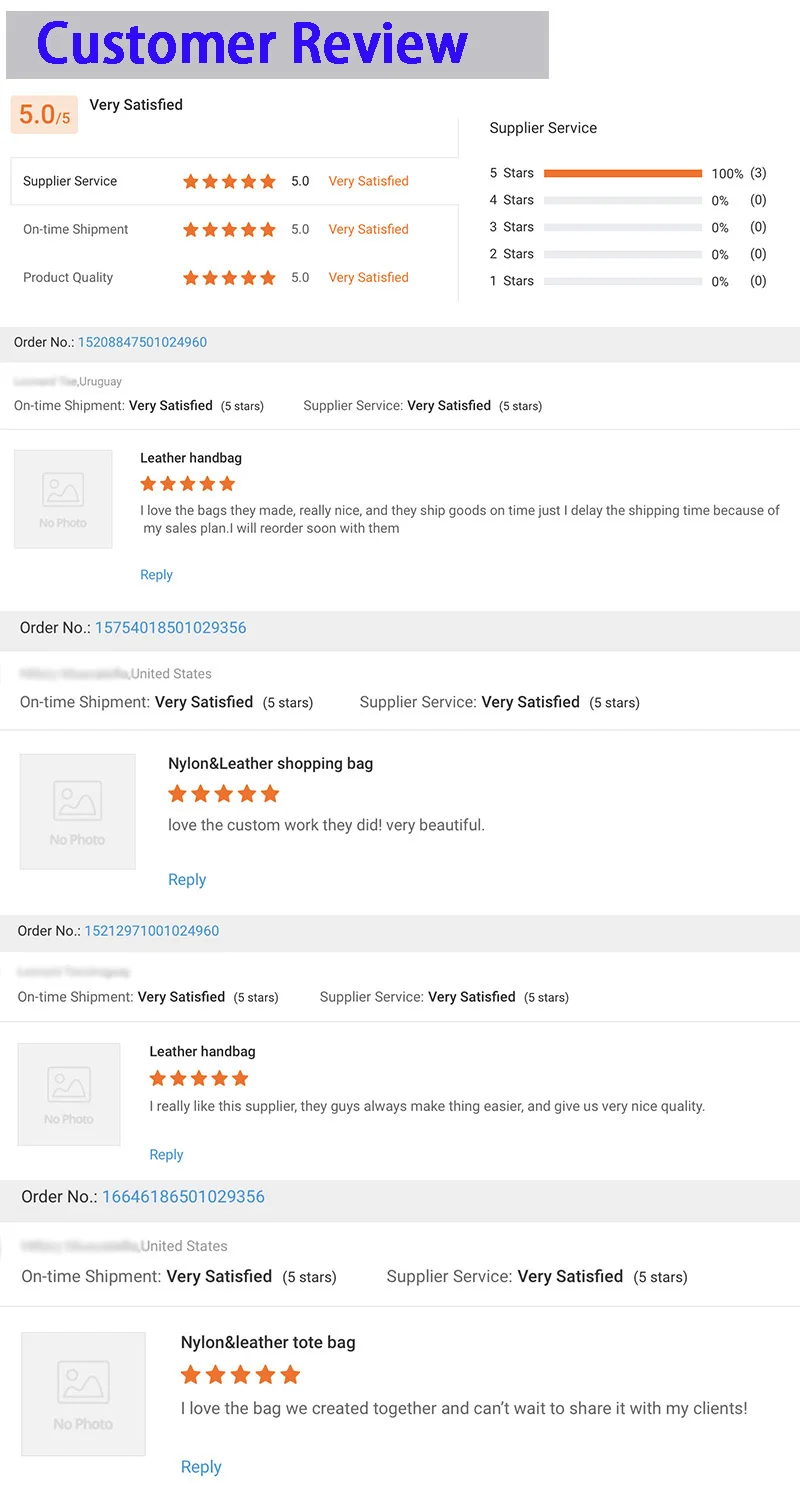
Task: Reply to the Leather handbag review
Action: click(156, 574)
